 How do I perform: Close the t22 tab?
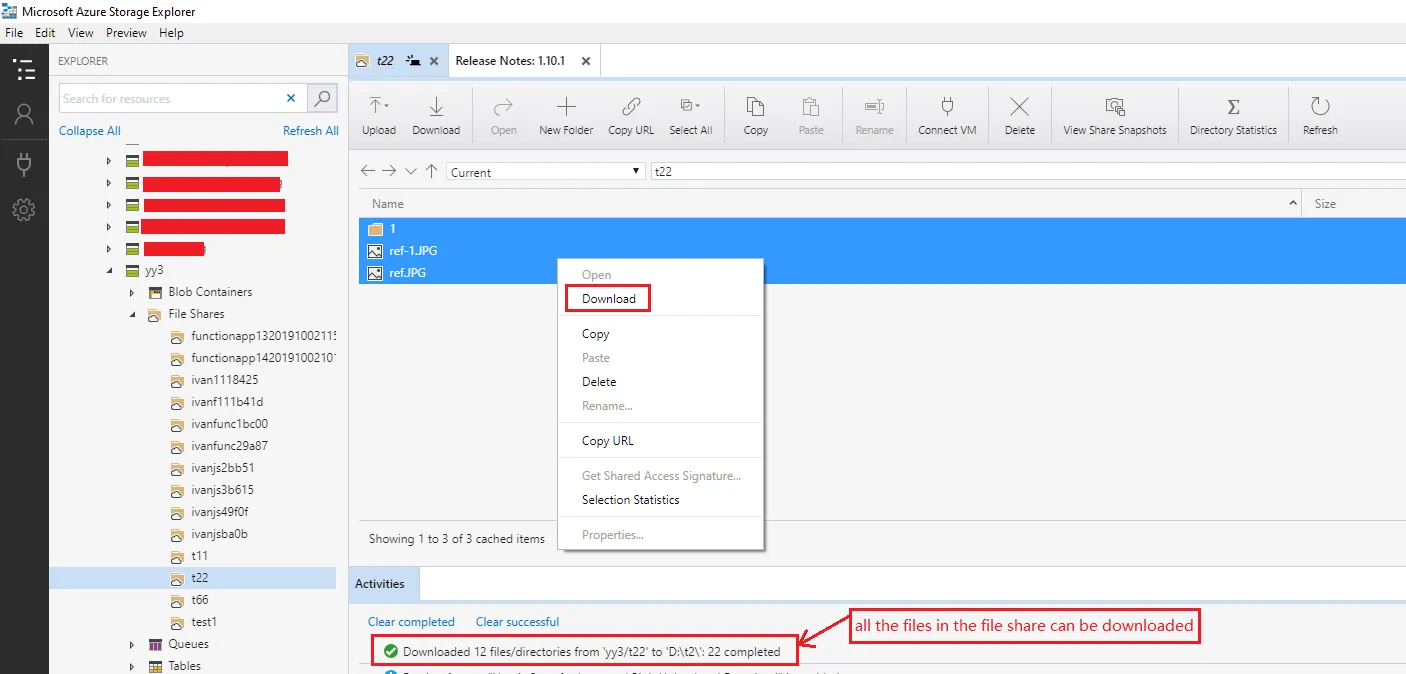coord(434,61)
